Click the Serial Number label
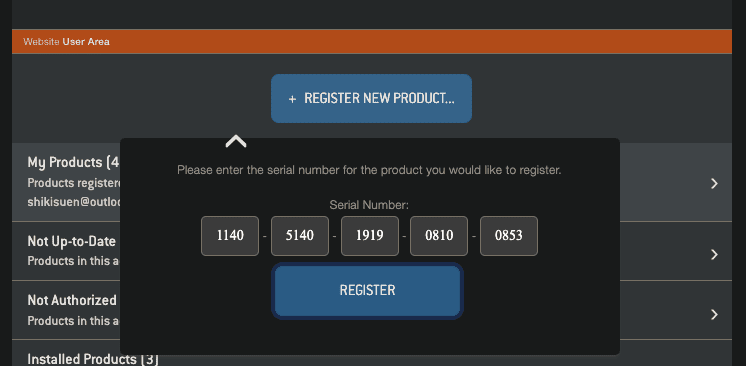This screenshot has width=746, height=366. [x=369, y=205]
